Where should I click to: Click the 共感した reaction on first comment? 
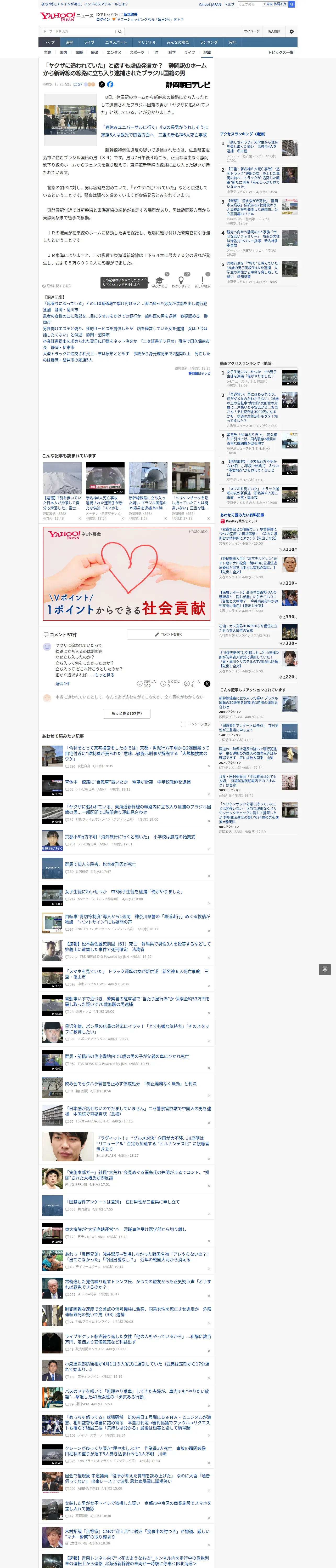point(147,684)
